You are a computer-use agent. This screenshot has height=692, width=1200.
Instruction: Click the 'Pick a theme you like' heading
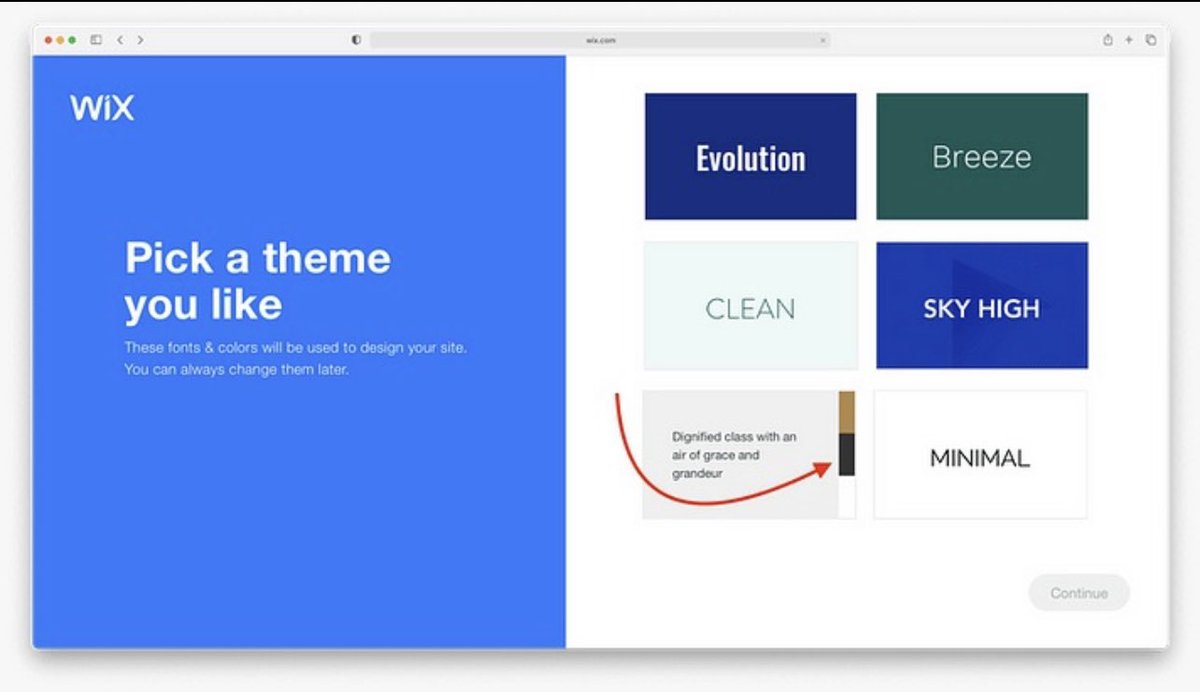pos(257,281)
